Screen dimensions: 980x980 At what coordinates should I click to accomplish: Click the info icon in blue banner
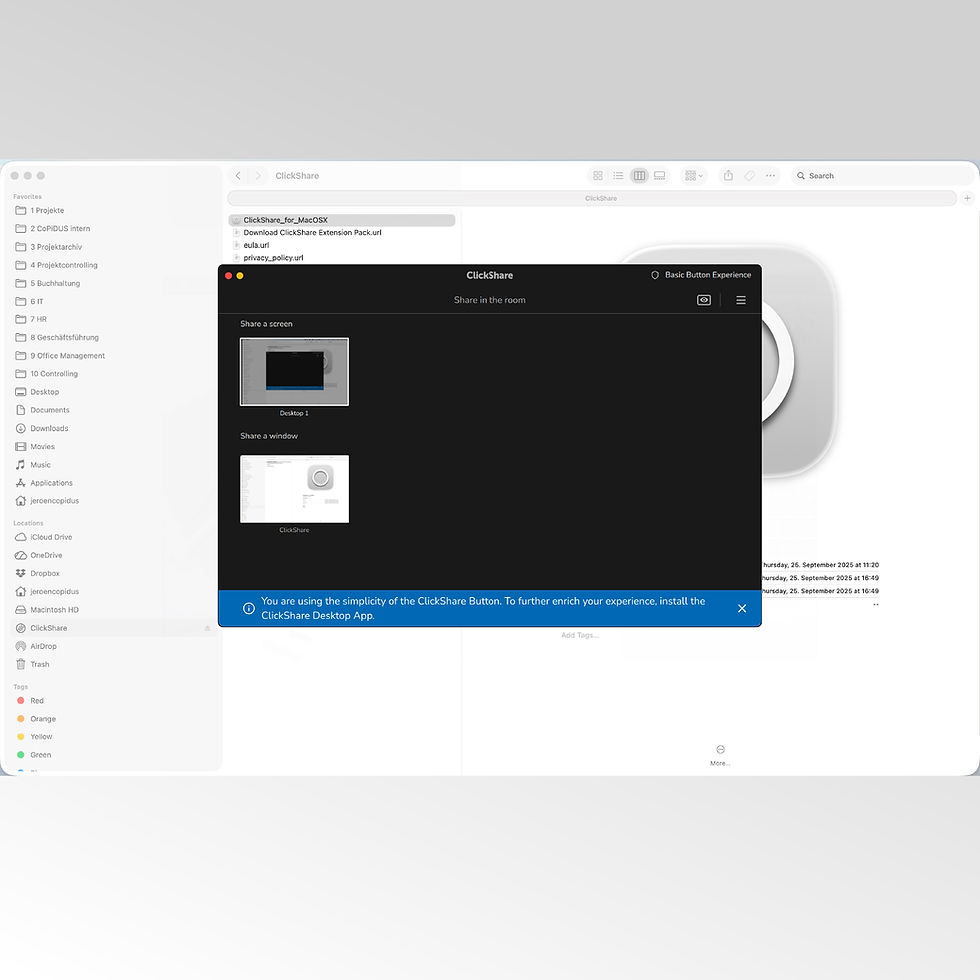click(x=249, y=608)
